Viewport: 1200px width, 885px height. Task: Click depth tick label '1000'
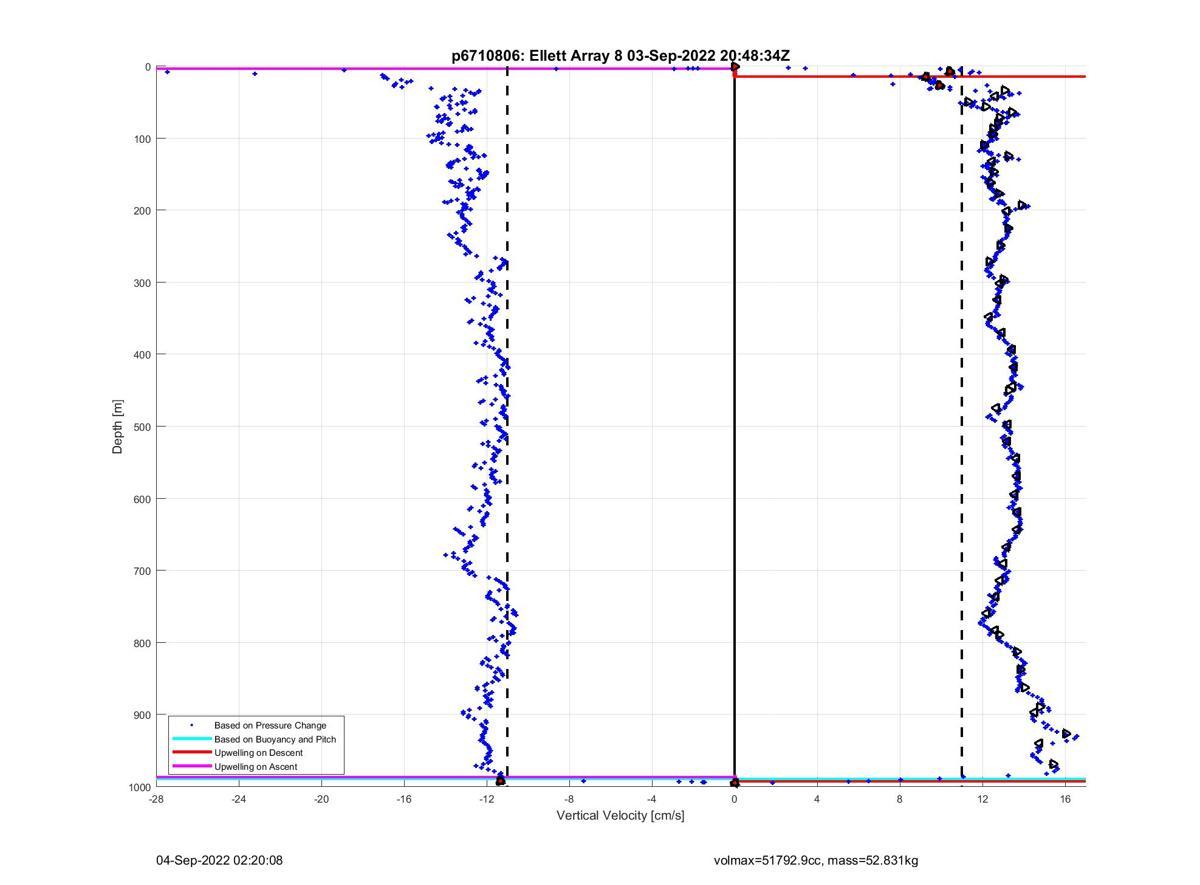[138, 787]
